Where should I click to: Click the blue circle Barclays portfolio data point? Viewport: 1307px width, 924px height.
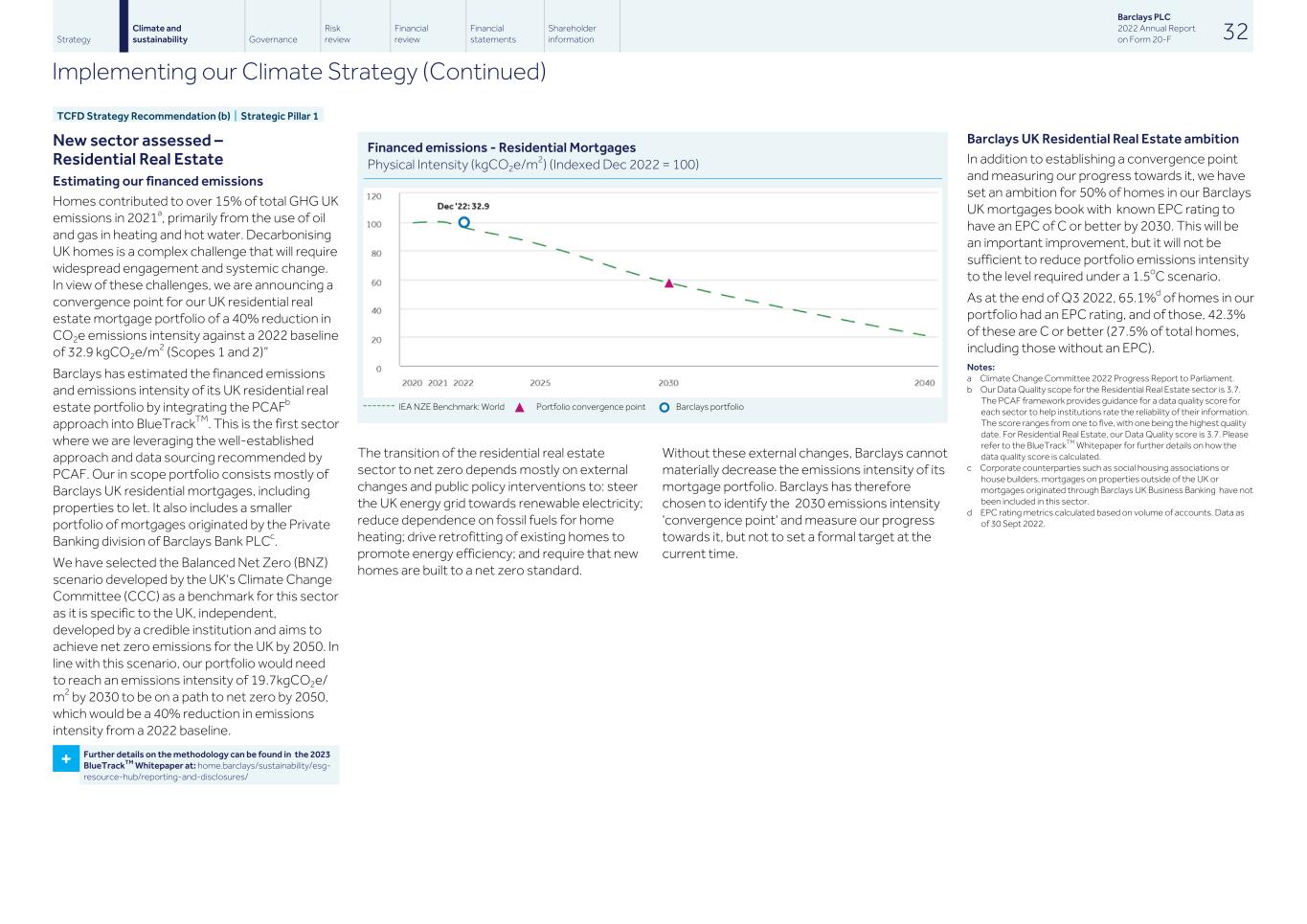pyautogui.click(x=464, y=223)
